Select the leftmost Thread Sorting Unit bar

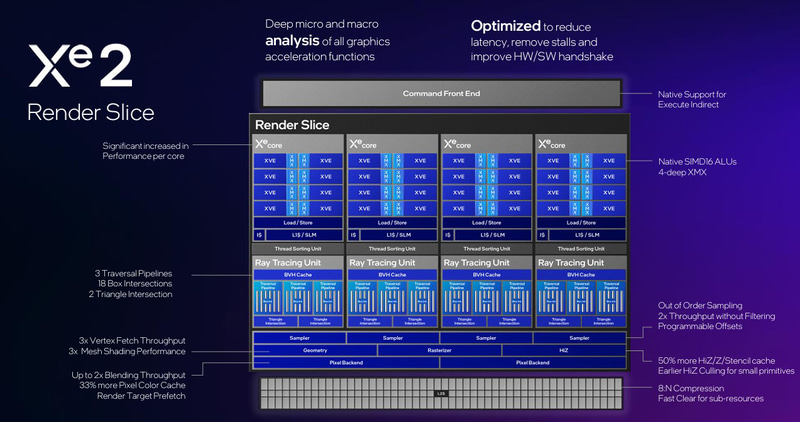point(298,249)
